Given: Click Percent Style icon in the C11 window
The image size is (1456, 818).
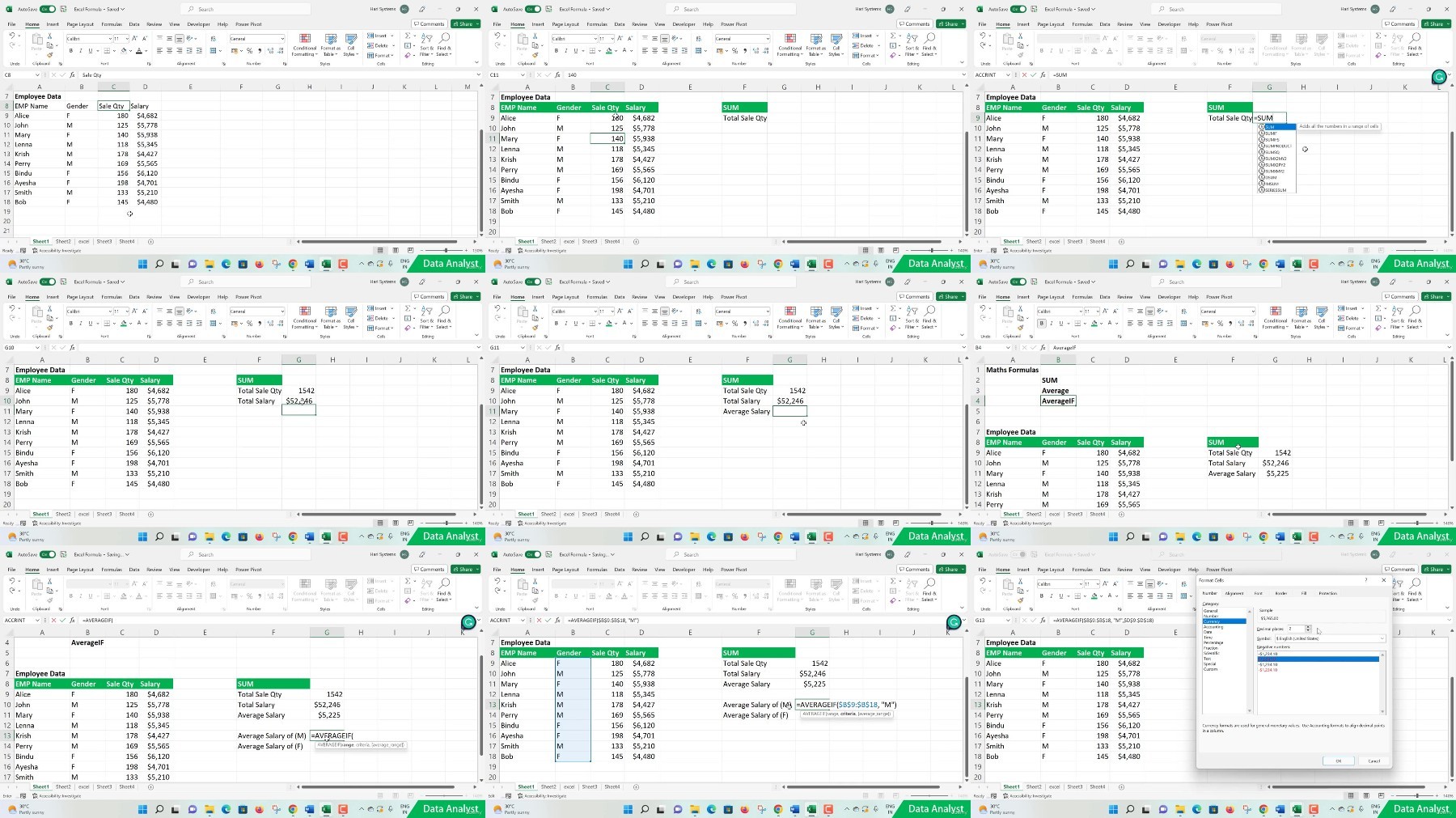Looking at the screenshot, I should pyautogui.click(x=734, y=50).
